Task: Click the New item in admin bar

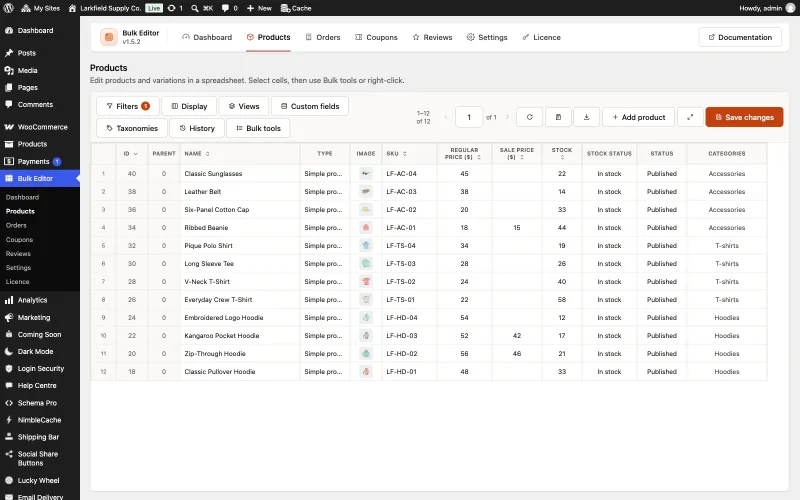Action: 259,8
